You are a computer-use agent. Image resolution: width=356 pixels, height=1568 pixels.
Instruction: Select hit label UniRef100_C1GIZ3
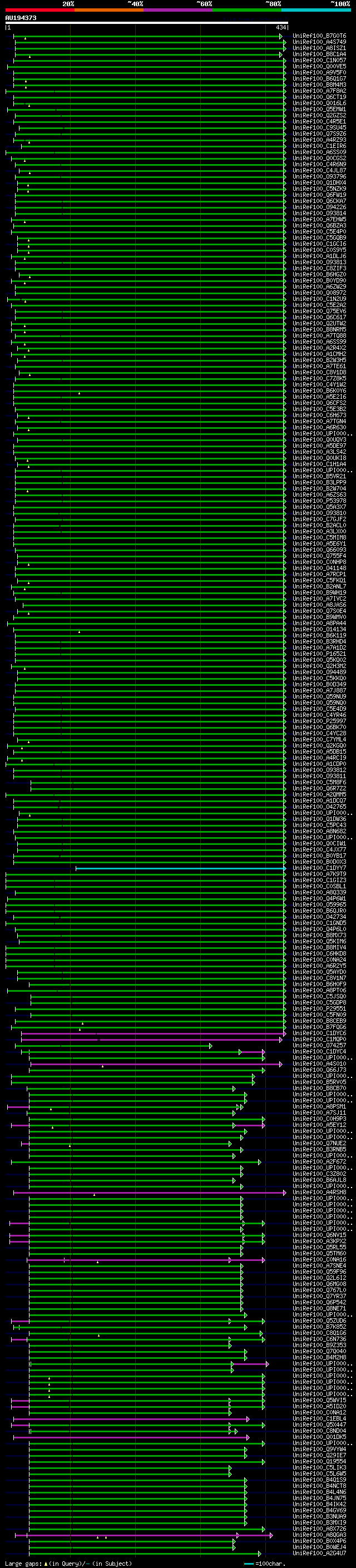319,881
